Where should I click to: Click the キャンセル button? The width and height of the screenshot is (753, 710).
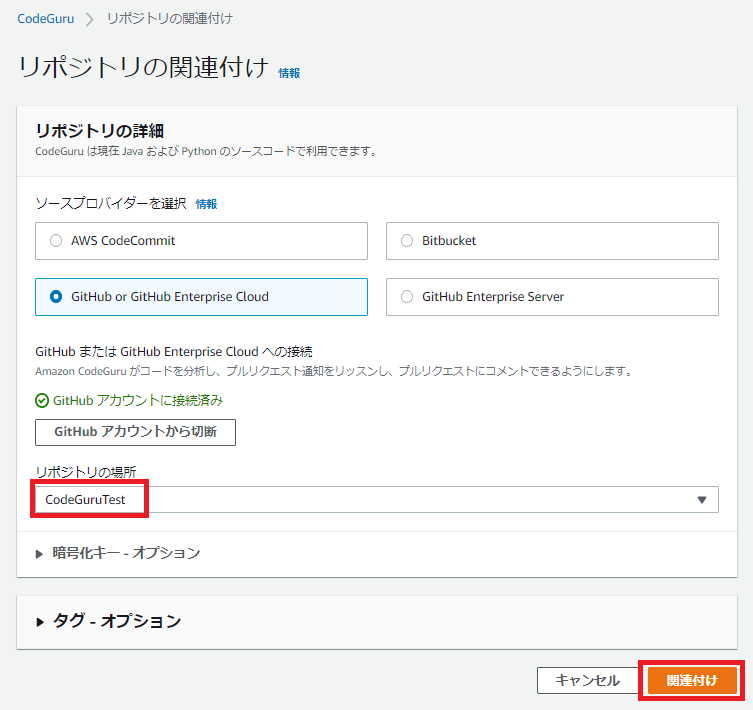(x=587, y=680)
